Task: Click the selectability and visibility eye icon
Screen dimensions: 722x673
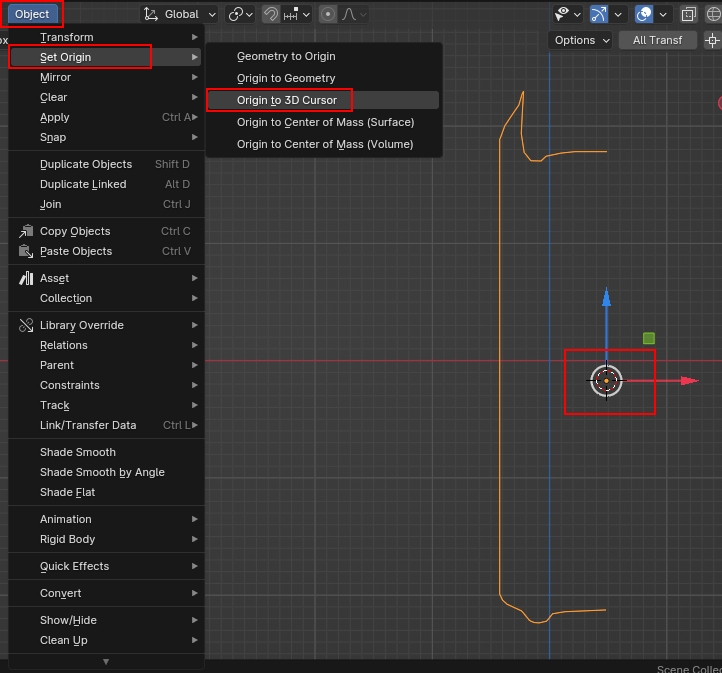Action: click(563, 14)
